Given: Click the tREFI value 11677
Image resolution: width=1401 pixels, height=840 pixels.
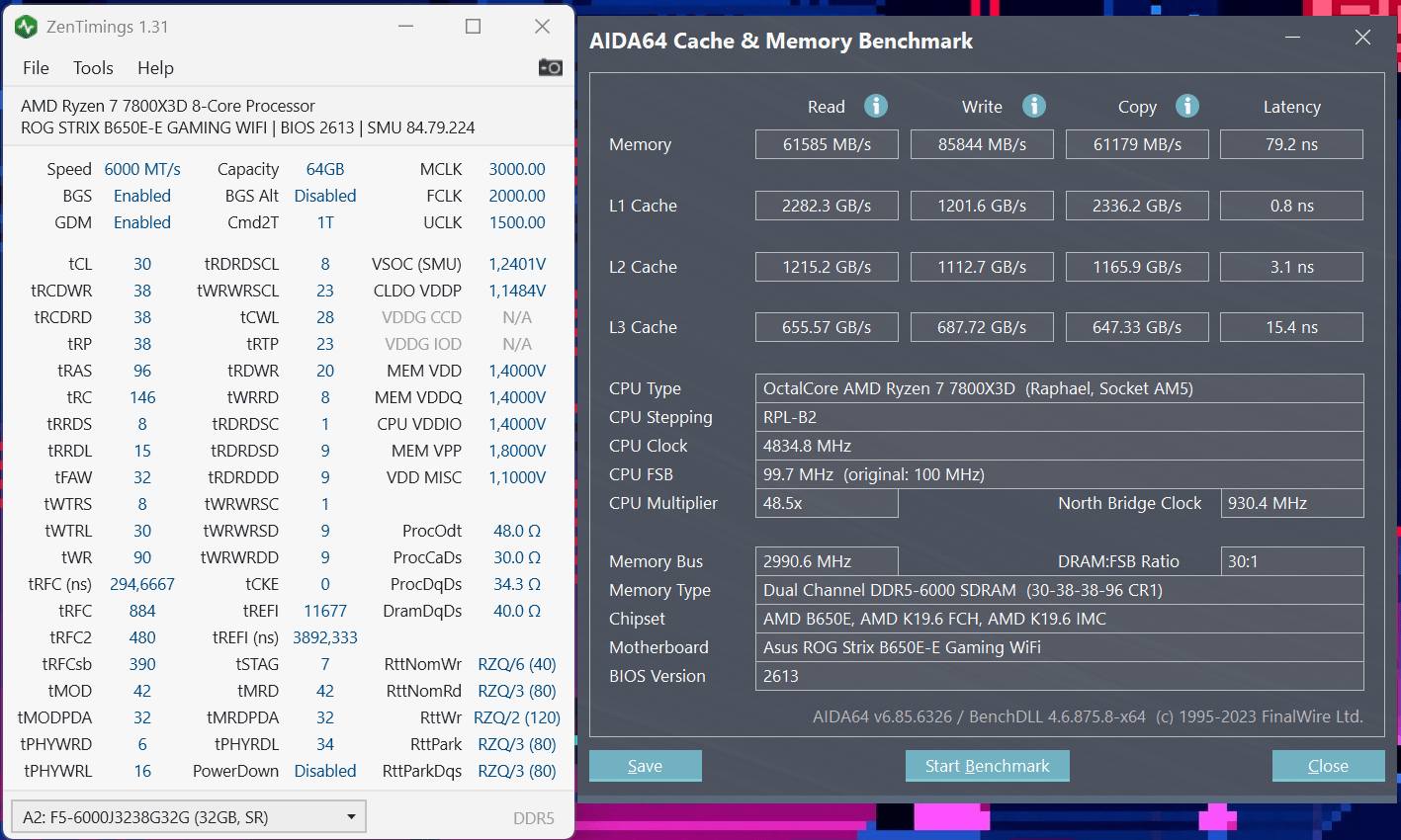Looking at the screenshot, I should click(x=325, y=611).
